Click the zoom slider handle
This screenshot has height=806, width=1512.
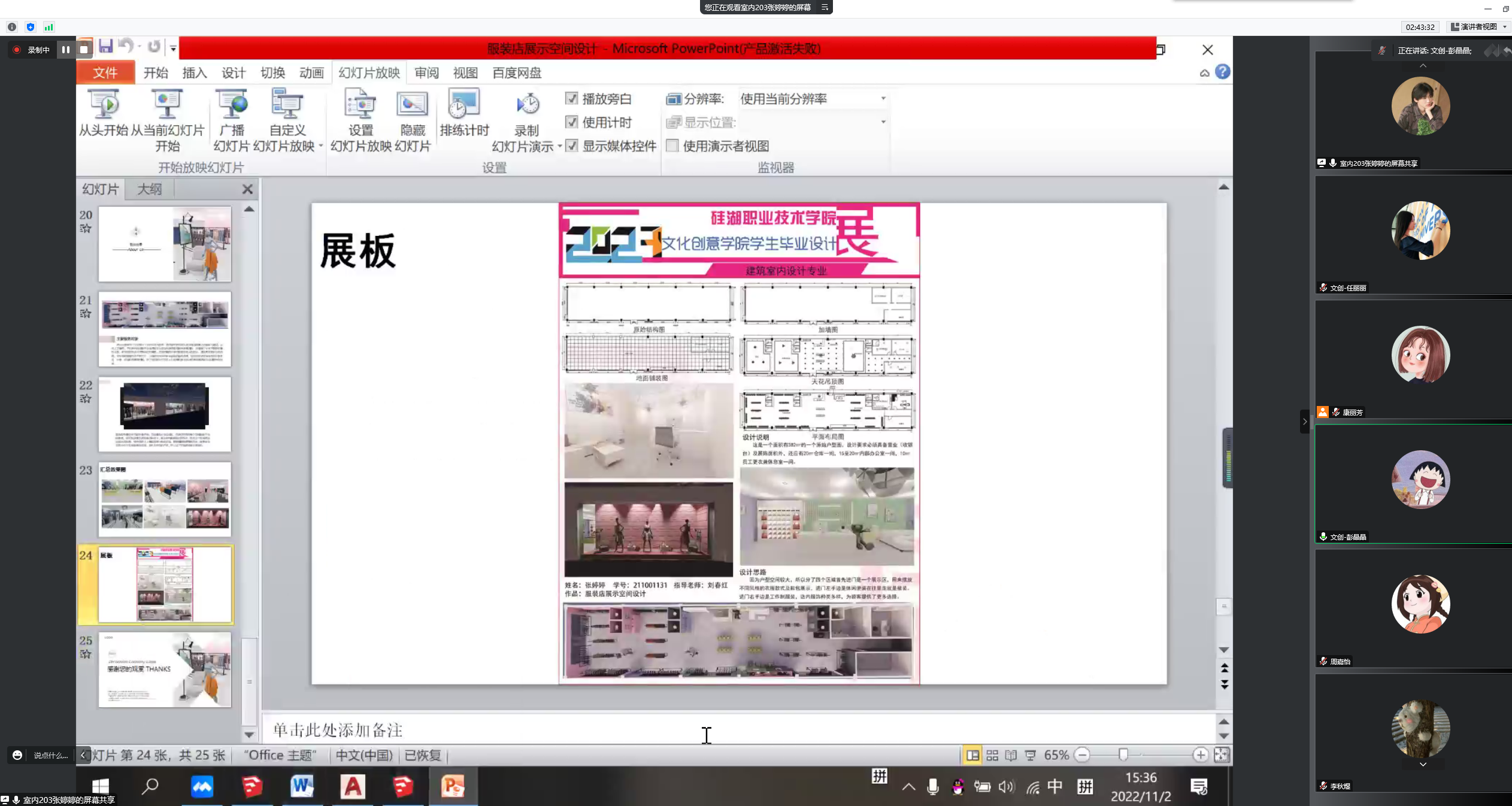tap(1123, 755)
